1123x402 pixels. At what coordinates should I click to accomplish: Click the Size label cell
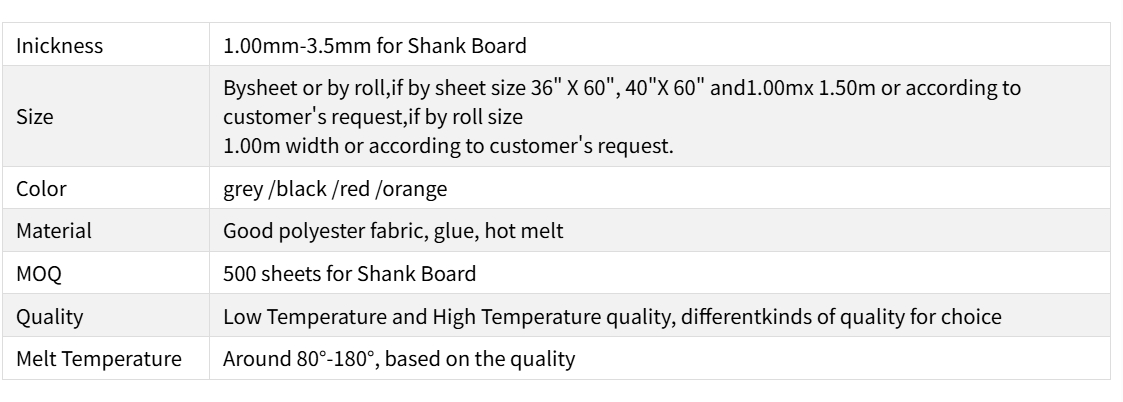(34, 116)
